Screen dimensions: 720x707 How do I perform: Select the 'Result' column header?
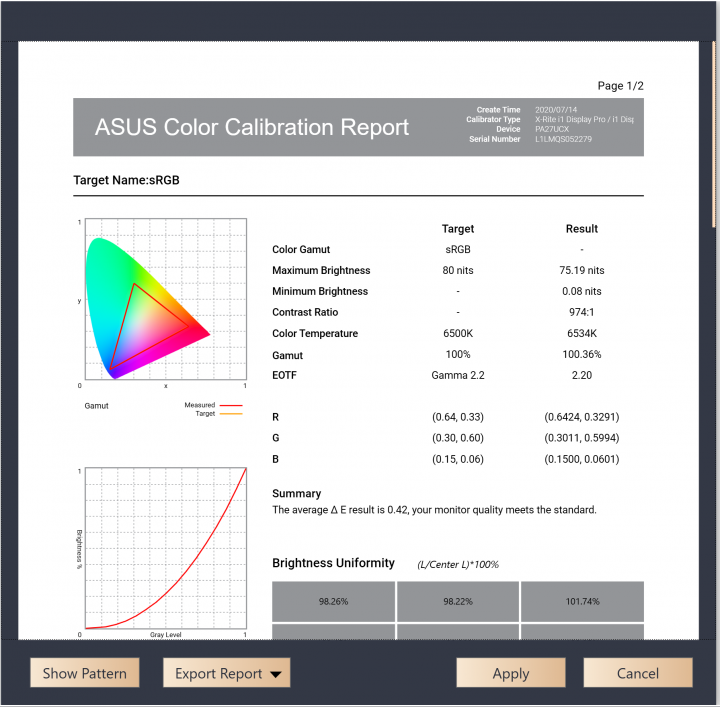pos(582,229)
